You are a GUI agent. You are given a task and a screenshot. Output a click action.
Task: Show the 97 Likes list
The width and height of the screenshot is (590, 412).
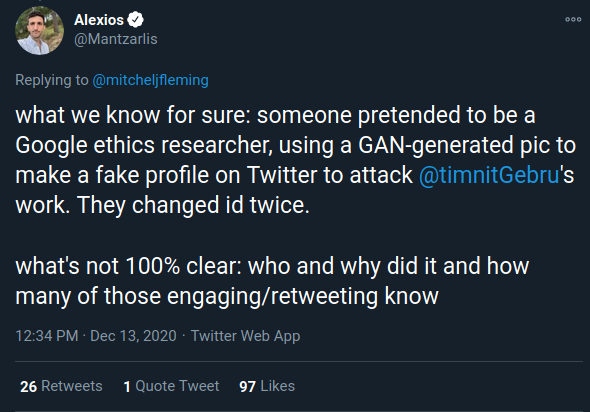267,386
